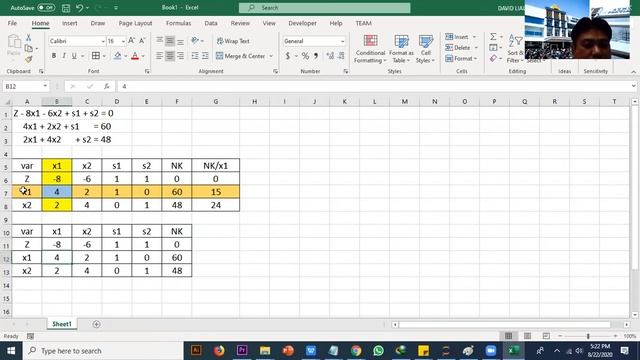
Task: Click the Fill down icon in Editing
Action: (x=493, y=48)
